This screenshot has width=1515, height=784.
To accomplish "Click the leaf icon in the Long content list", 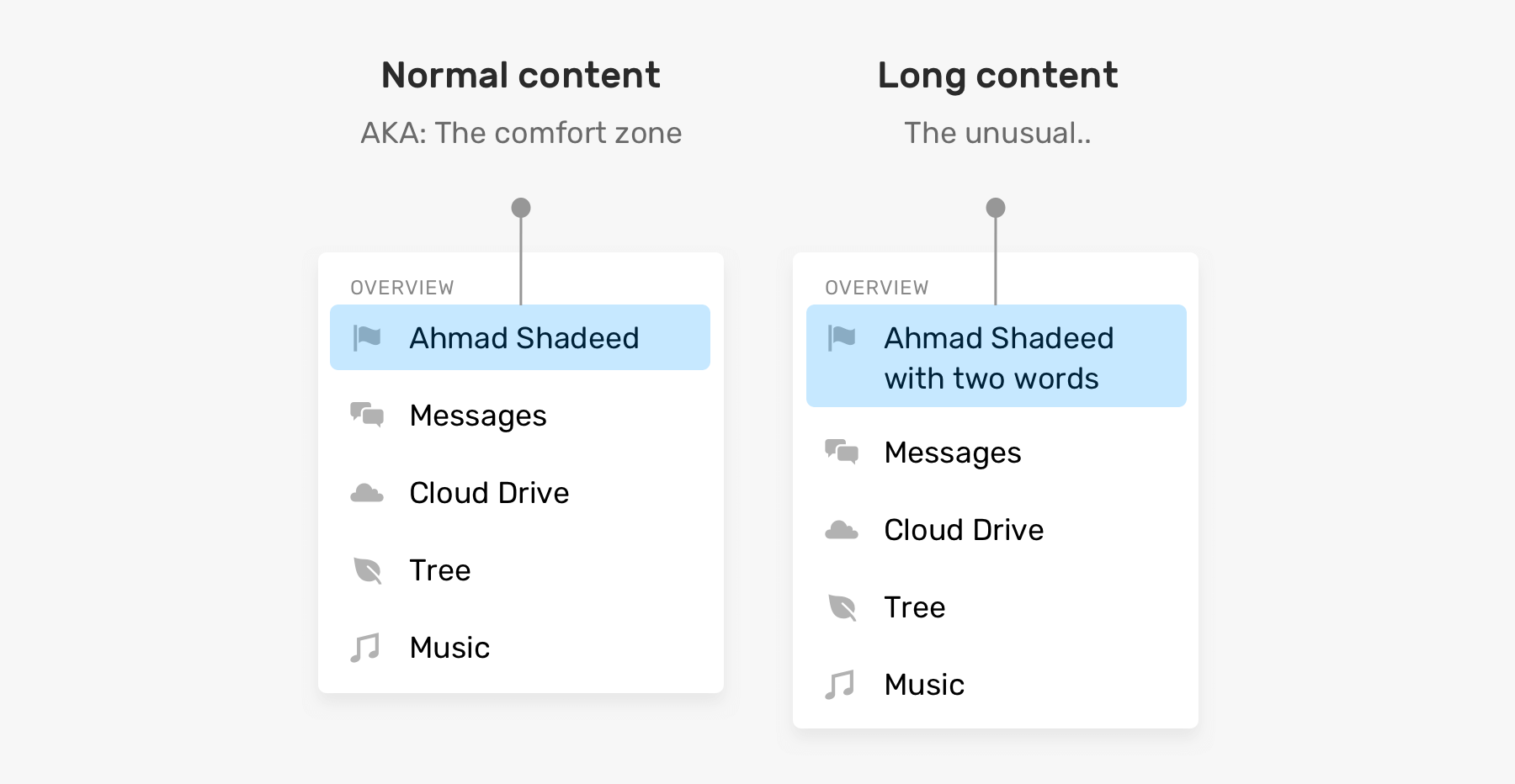I will [x=841, y=607].
